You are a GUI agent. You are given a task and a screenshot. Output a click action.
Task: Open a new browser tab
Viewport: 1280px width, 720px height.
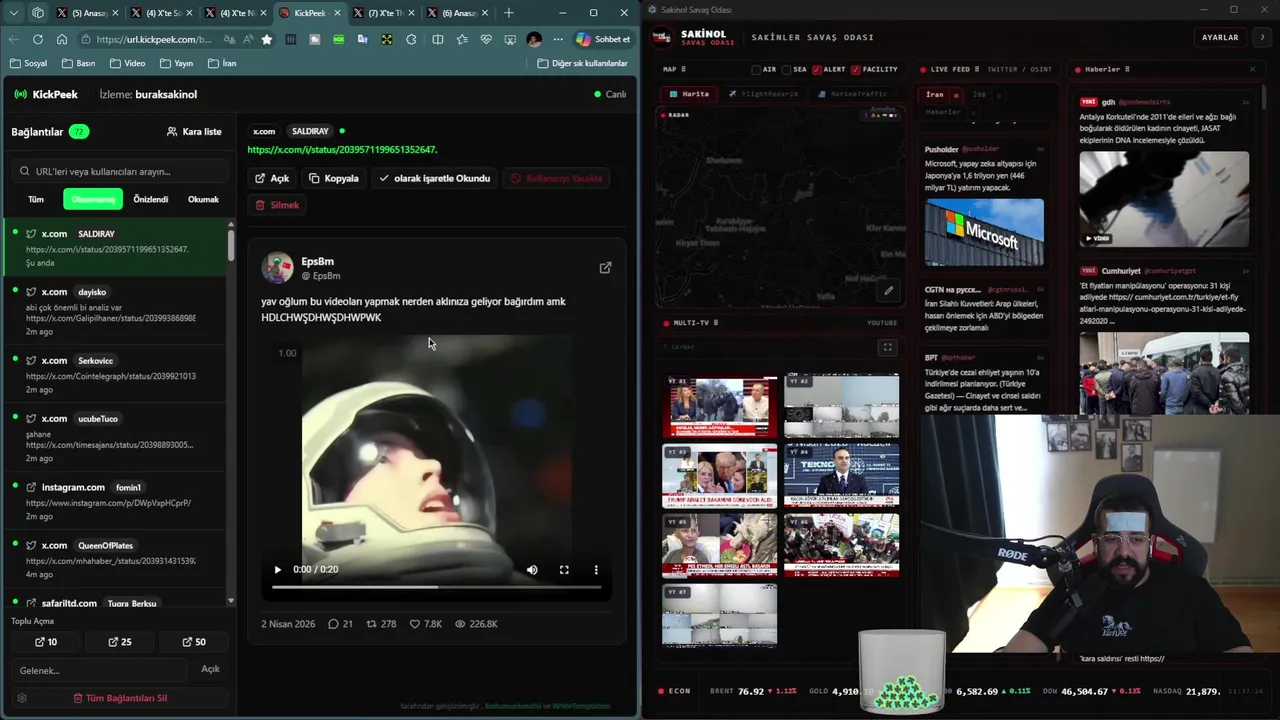509,13
